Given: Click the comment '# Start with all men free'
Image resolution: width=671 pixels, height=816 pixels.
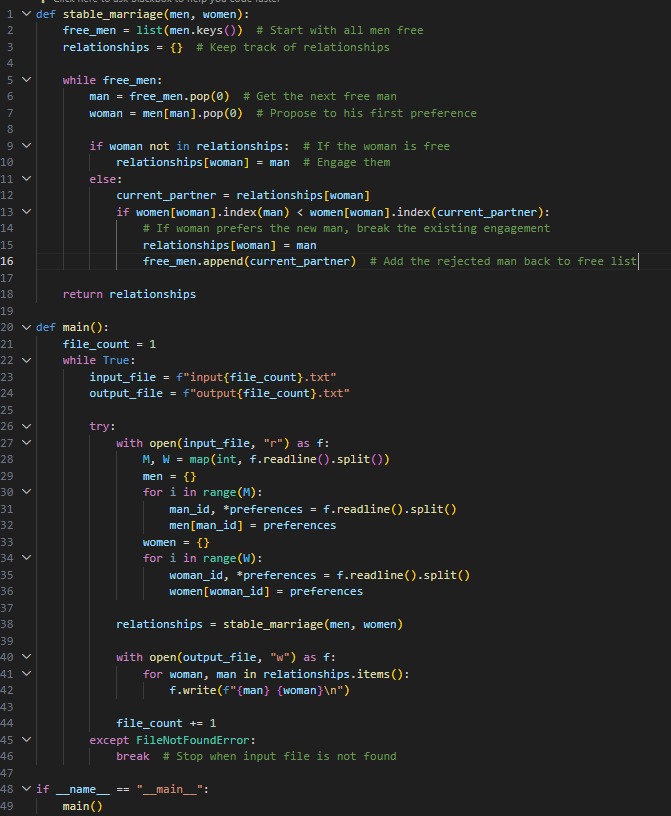Looking at the screenshot, I should pyautogui.click(x=339, y=30).
